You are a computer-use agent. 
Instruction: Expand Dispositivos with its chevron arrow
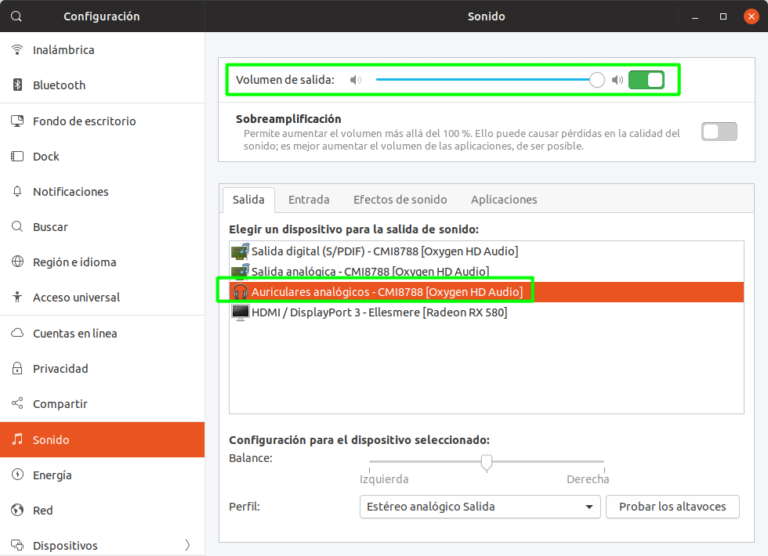click(x=188, y=545)
